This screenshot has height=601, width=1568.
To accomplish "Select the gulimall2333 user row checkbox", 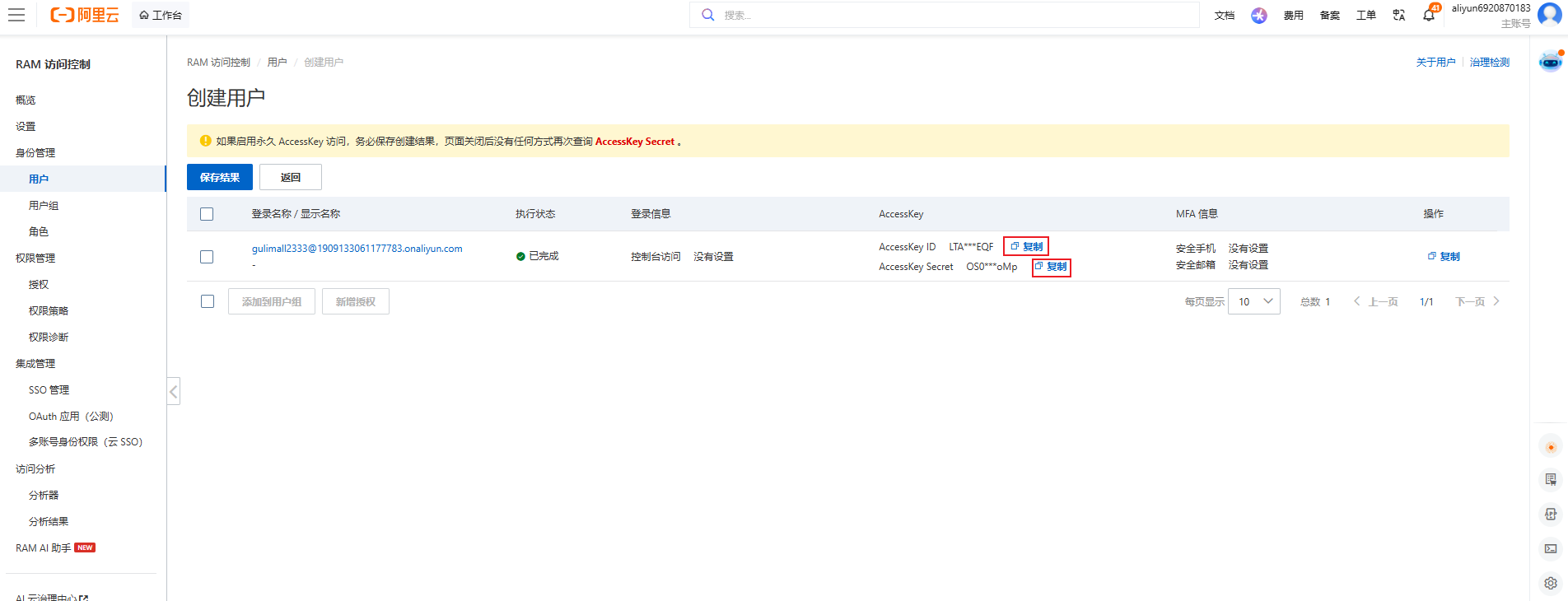I will click(x=207, y=257).
